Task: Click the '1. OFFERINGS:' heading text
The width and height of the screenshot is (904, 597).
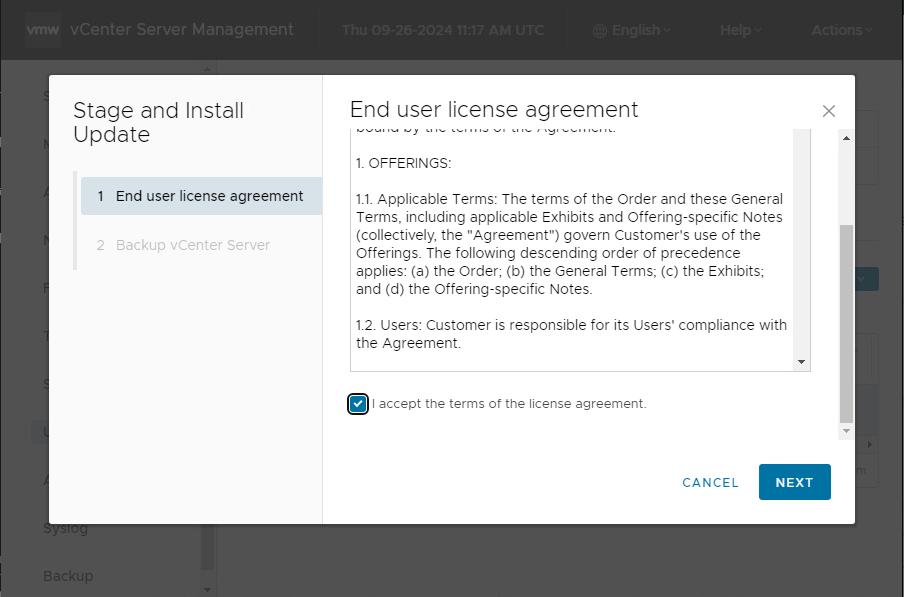Action: click(x=403, y=163)
